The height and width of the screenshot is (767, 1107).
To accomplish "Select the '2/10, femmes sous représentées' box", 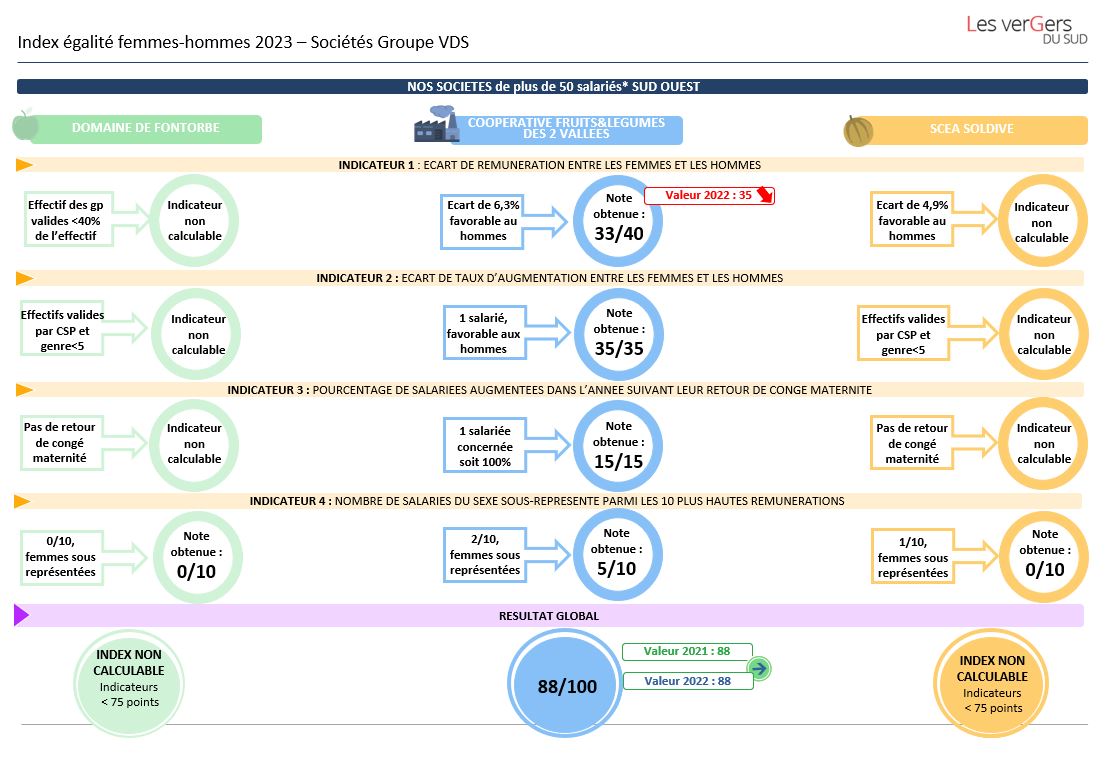I will (485, 554).
